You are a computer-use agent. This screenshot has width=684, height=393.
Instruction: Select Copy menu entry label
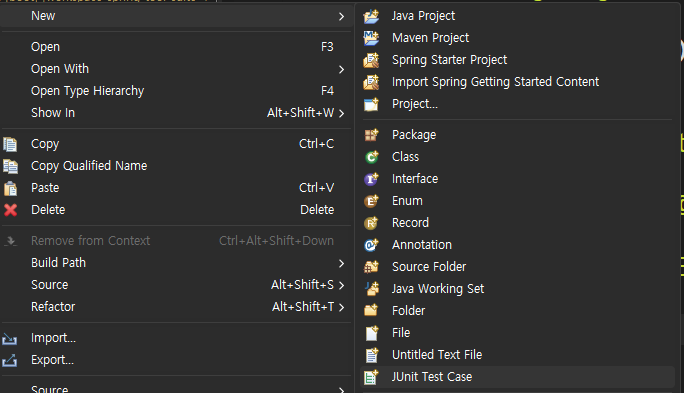coord(45,144)
